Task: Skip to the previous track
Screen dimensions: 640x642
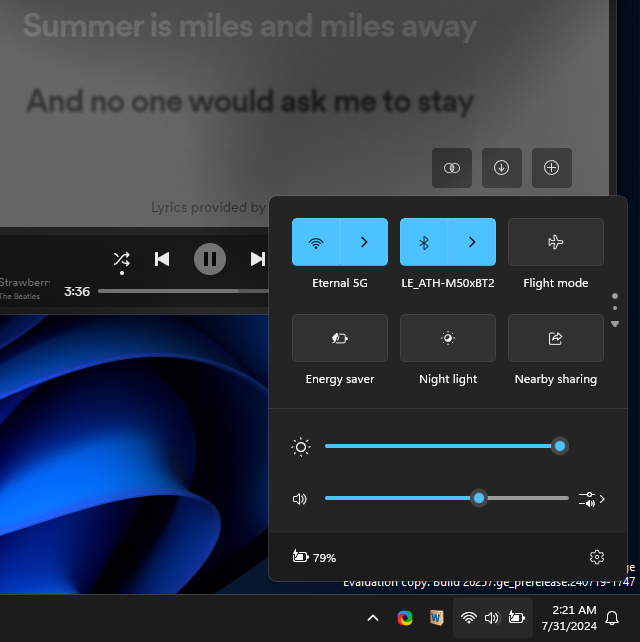Action: pos(162,259)
